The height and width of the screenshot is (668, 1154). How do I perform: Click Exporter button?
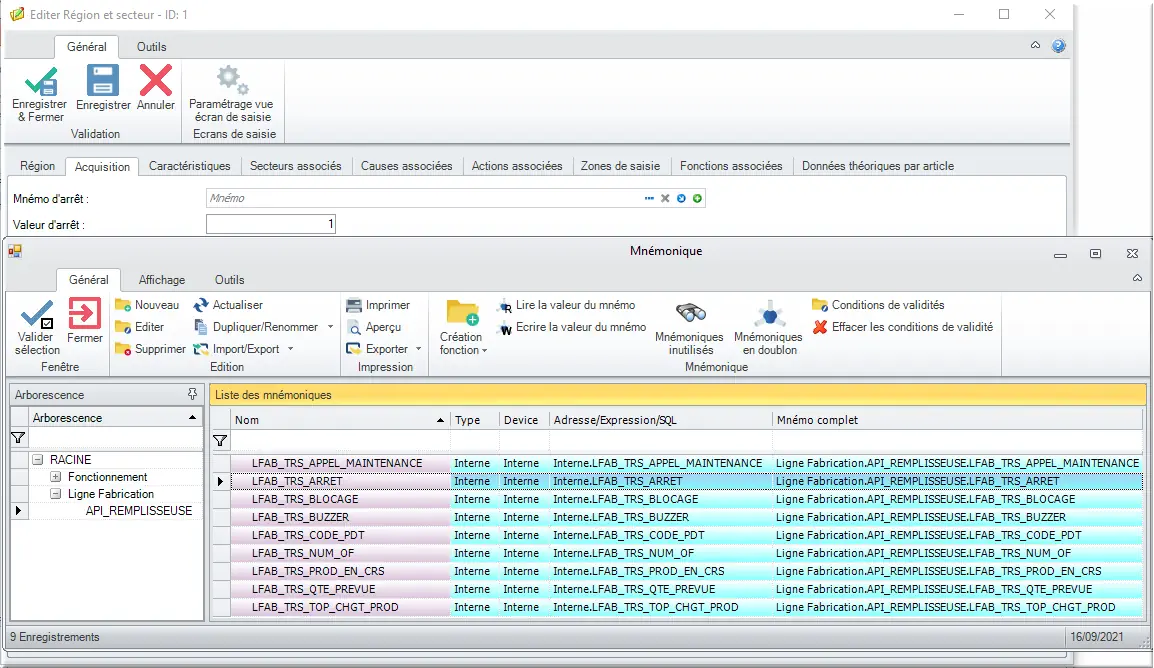click(378, 349)
